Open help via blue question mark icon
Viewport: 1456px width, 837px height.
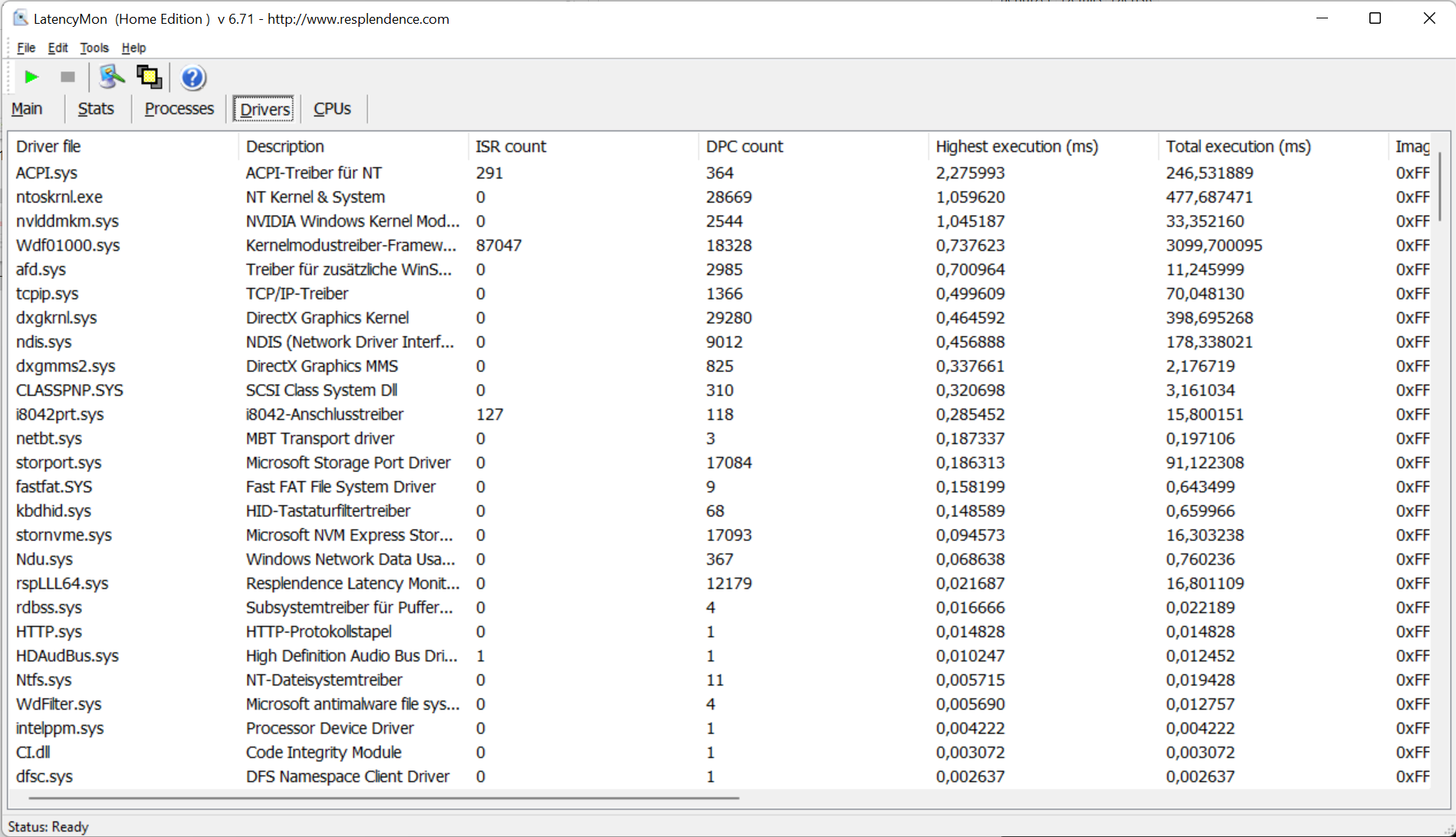(192, 77)
